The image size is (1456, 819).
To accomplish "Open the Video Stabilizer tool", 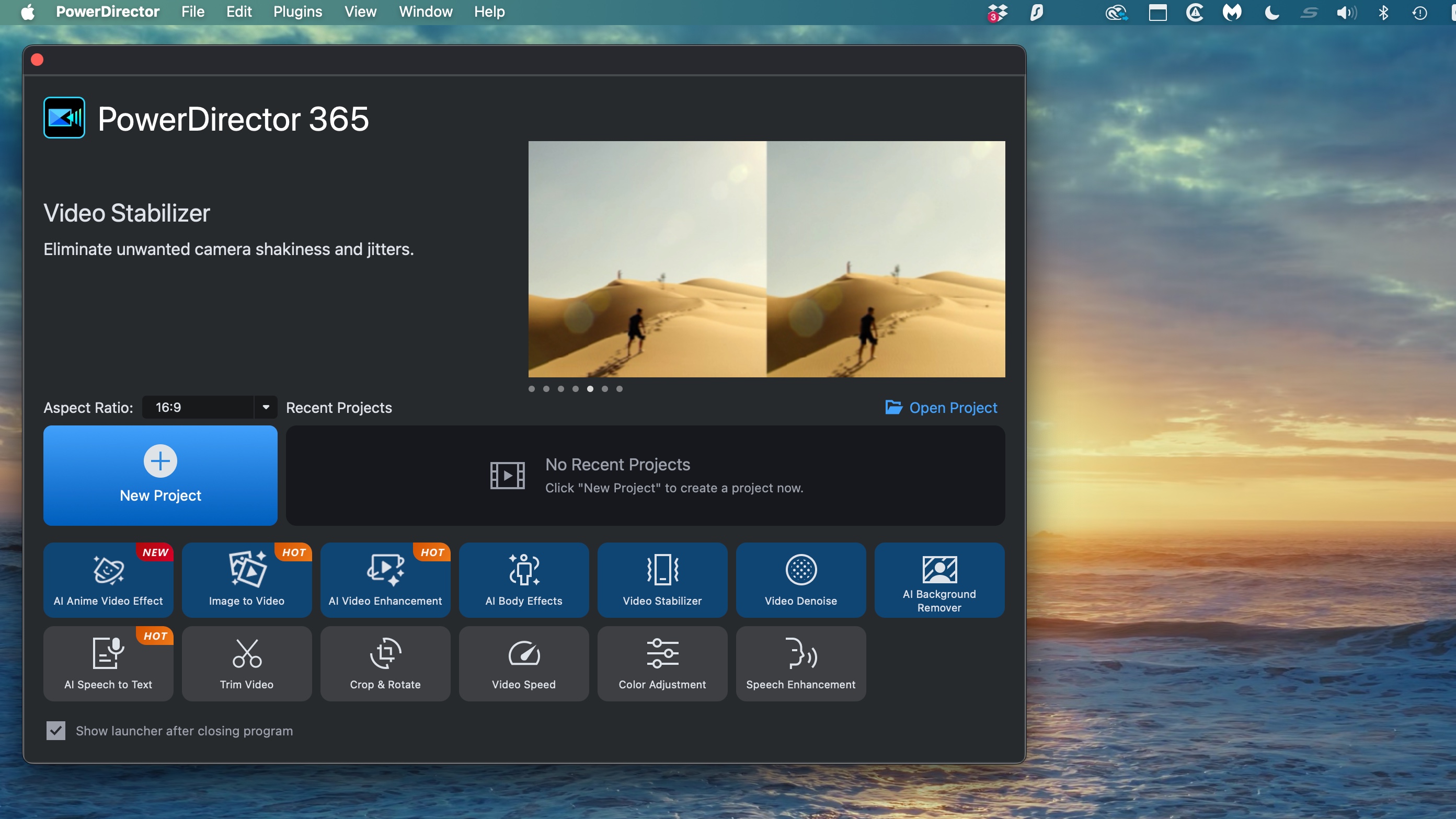I will pos(662,580).
